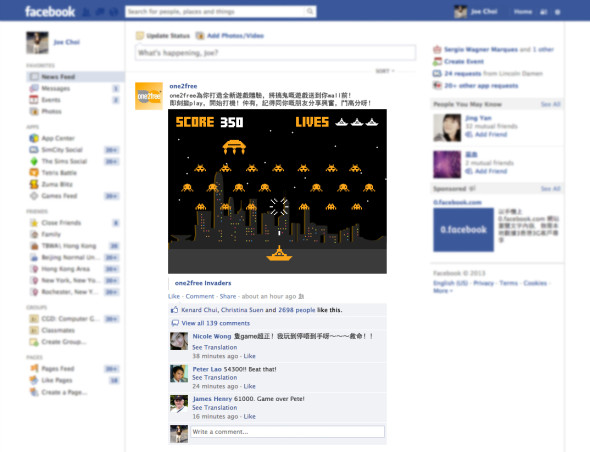Click the 0.facebook sponsored ad image
Image resolution: width=590 pixels, height=452 pixels.
coord(464,230)
